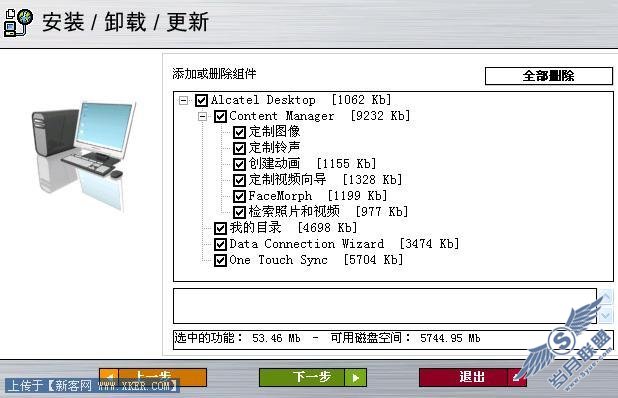Uncheck the Alcatel Desktop checkbox
618x398 pixels.
tap(201, 100)
